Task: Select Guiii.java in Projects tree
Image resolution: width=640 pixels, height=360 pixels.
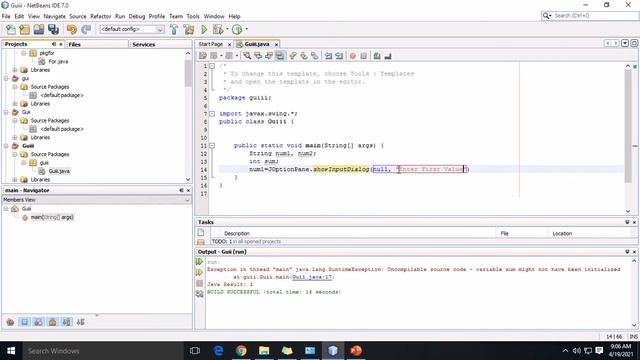Action: point(59,171)
